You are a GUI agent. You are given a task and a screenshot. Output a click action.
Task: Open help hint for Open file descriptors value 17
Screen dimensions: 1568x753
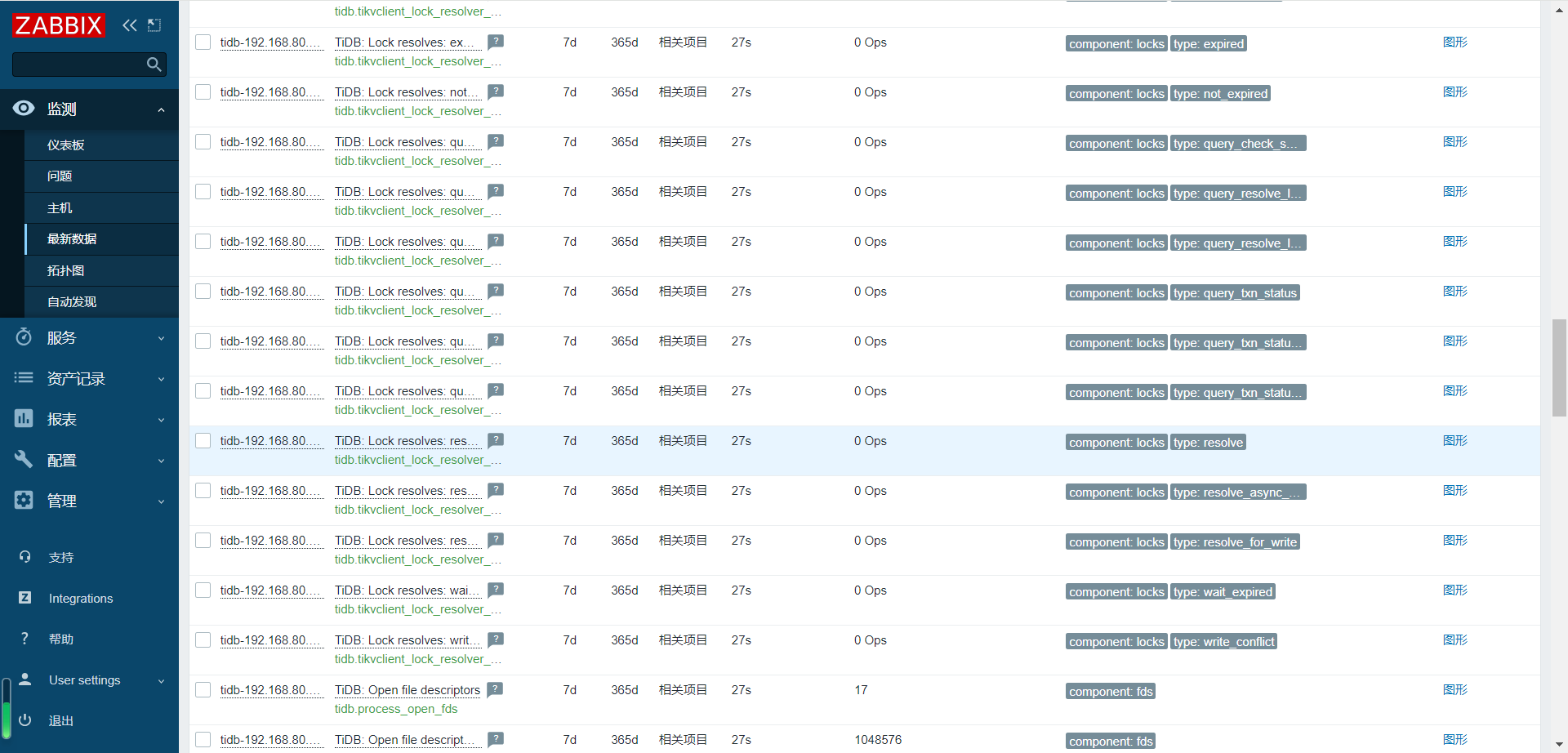[x=495, y=689]
